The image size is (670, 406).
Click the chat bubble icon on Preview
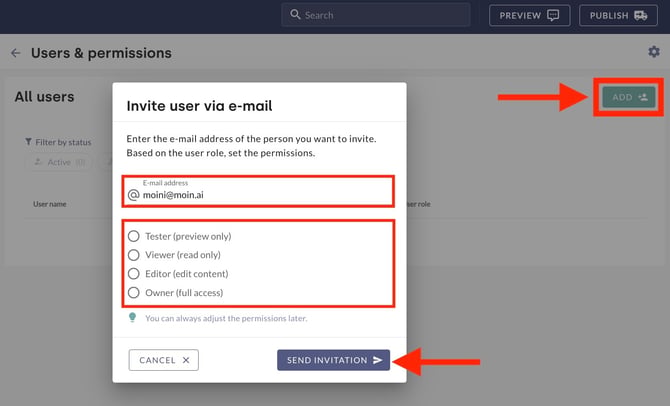pyautogui.click(x=553, y=15)
